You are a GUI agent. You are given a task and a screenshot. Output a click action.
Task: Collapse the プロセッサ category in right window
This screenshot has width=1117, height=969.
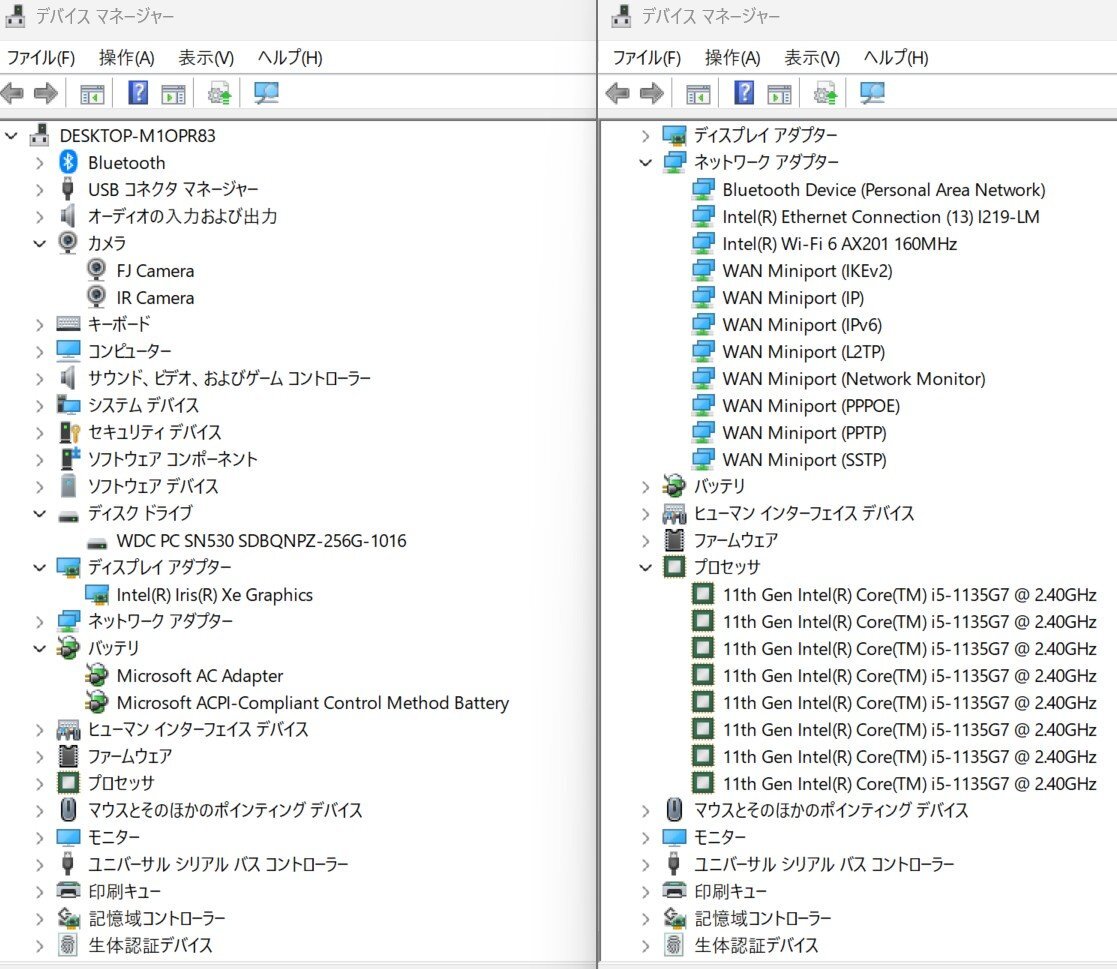coord(646,567)
